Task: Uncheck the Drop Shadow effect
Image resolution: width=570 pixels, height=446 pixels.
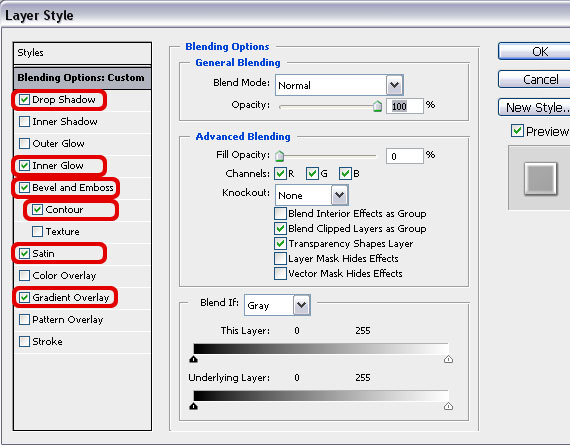Action: (x=24, y=100)
